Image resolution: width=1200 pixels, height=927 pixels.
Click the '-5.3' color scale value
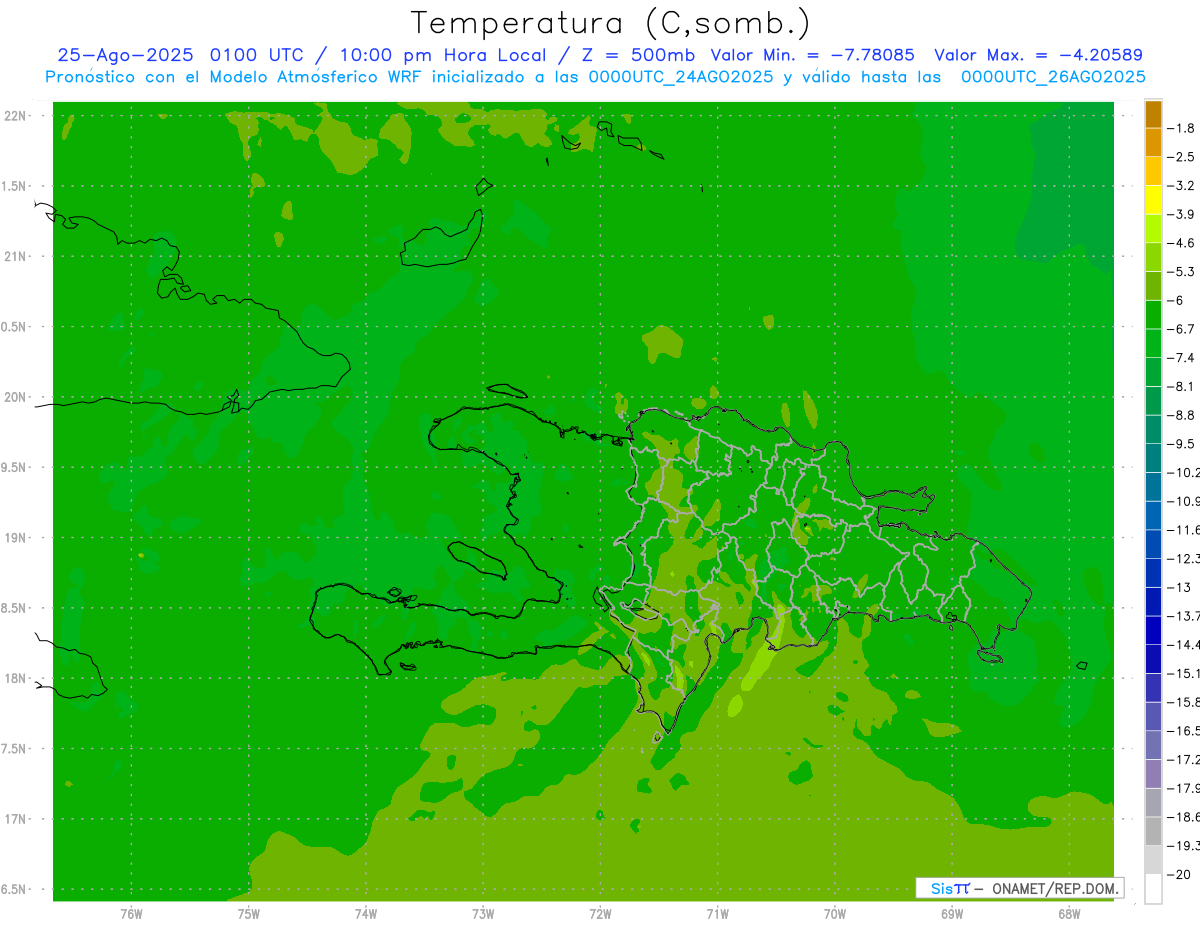[1181, 271]
